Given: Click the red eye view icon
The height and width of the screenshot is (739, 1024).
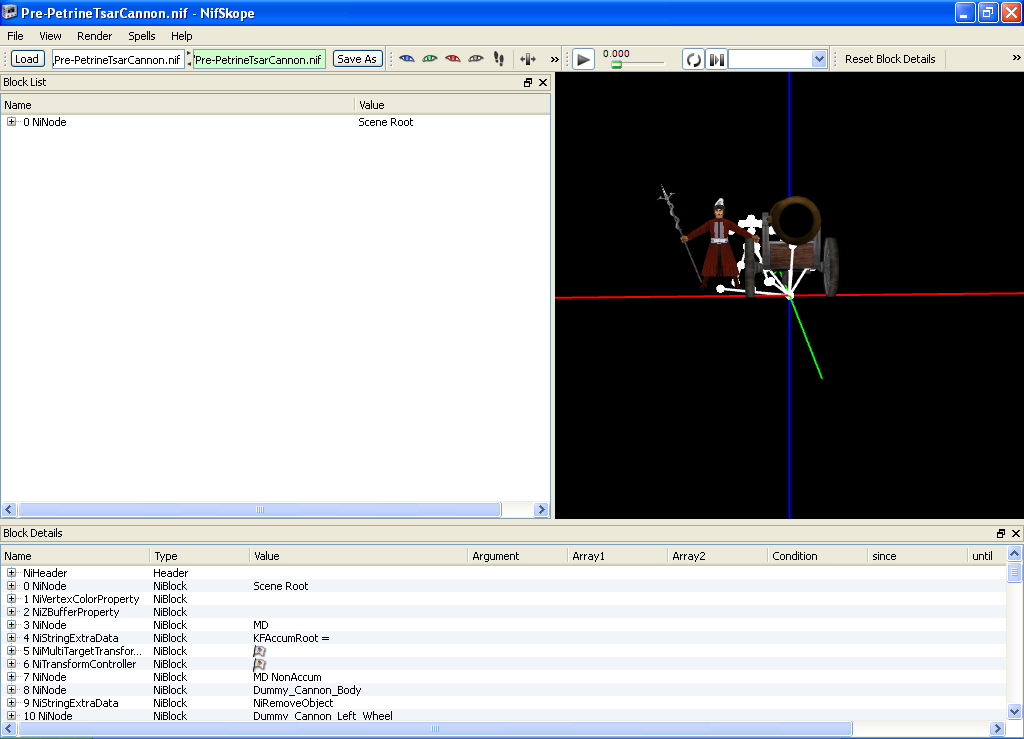Looking at the screenshot, I should click(x=453, y=59).
